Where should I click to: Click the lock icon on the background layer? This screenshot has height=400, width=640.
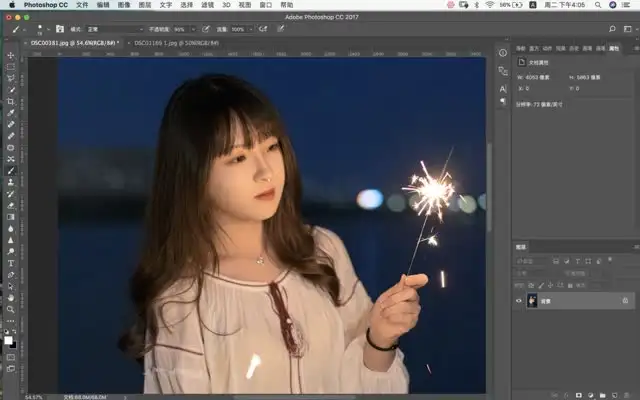coord(625,300)
